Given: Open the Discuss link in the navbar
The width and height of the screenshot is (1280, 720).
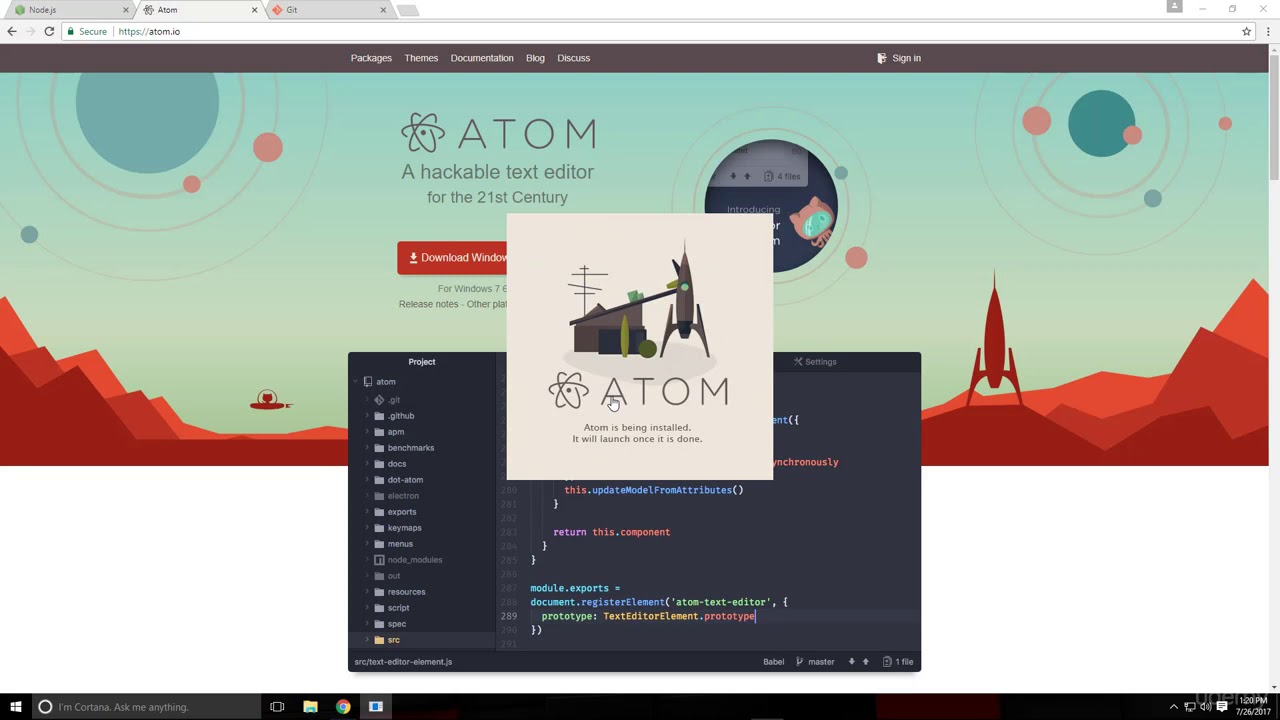Looking at the screenshot, I should coord(573,58).
